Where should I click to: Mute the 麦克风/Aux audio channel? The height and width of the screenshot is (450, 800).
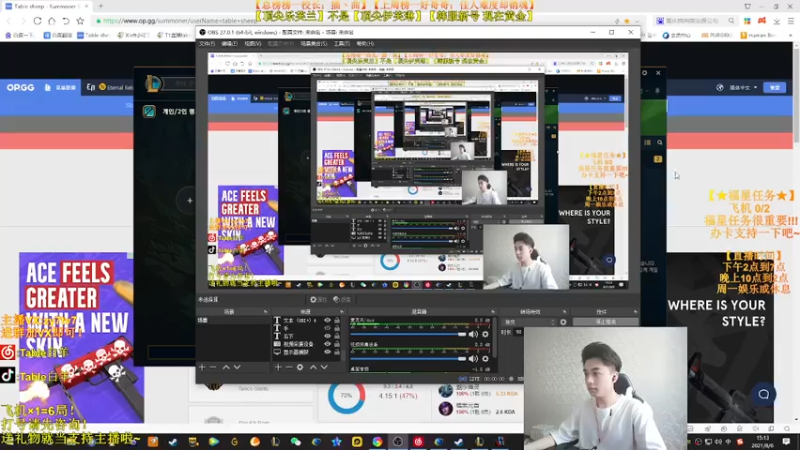pyautogui.click(x=473, y=334)
